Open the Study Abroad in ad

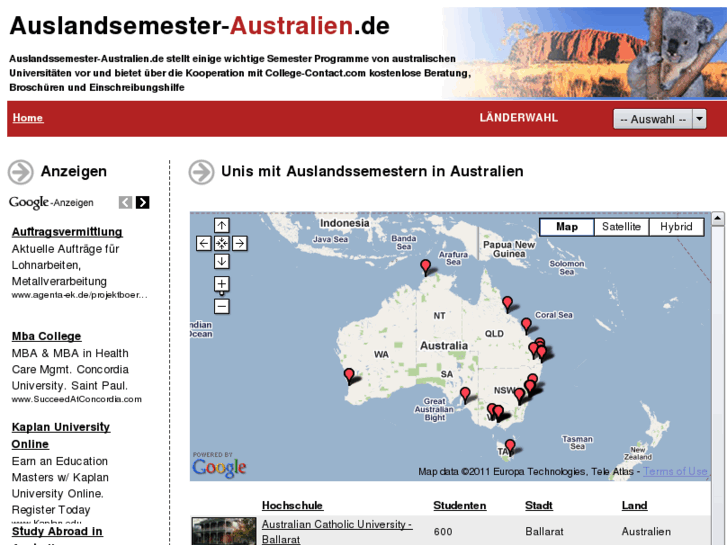(57, 532)
